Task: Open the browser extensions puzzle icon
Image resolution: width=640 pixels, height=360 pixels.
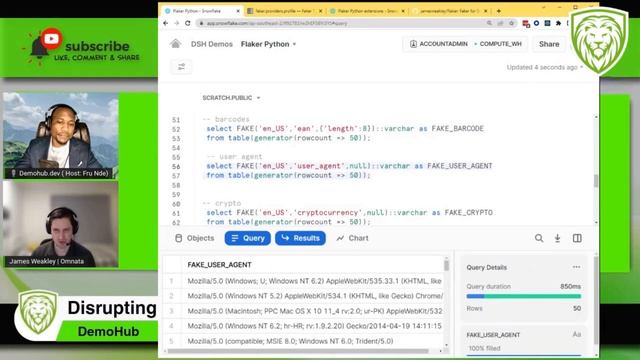Action: [x=558, y=23]
